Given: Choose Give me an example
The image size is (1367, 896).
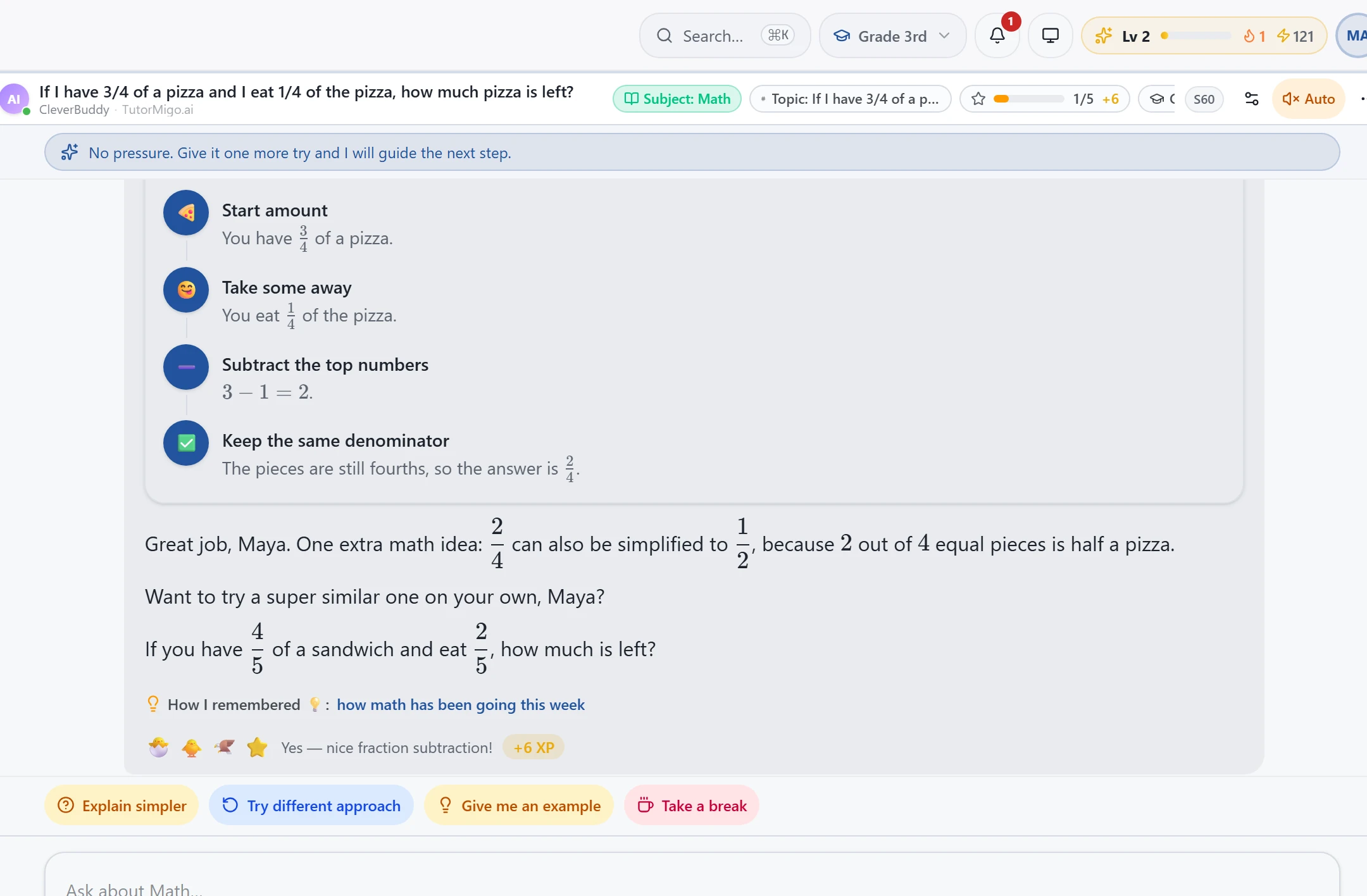Looking at the screenshot, I should pyautogui.click(x=518, y=805).
